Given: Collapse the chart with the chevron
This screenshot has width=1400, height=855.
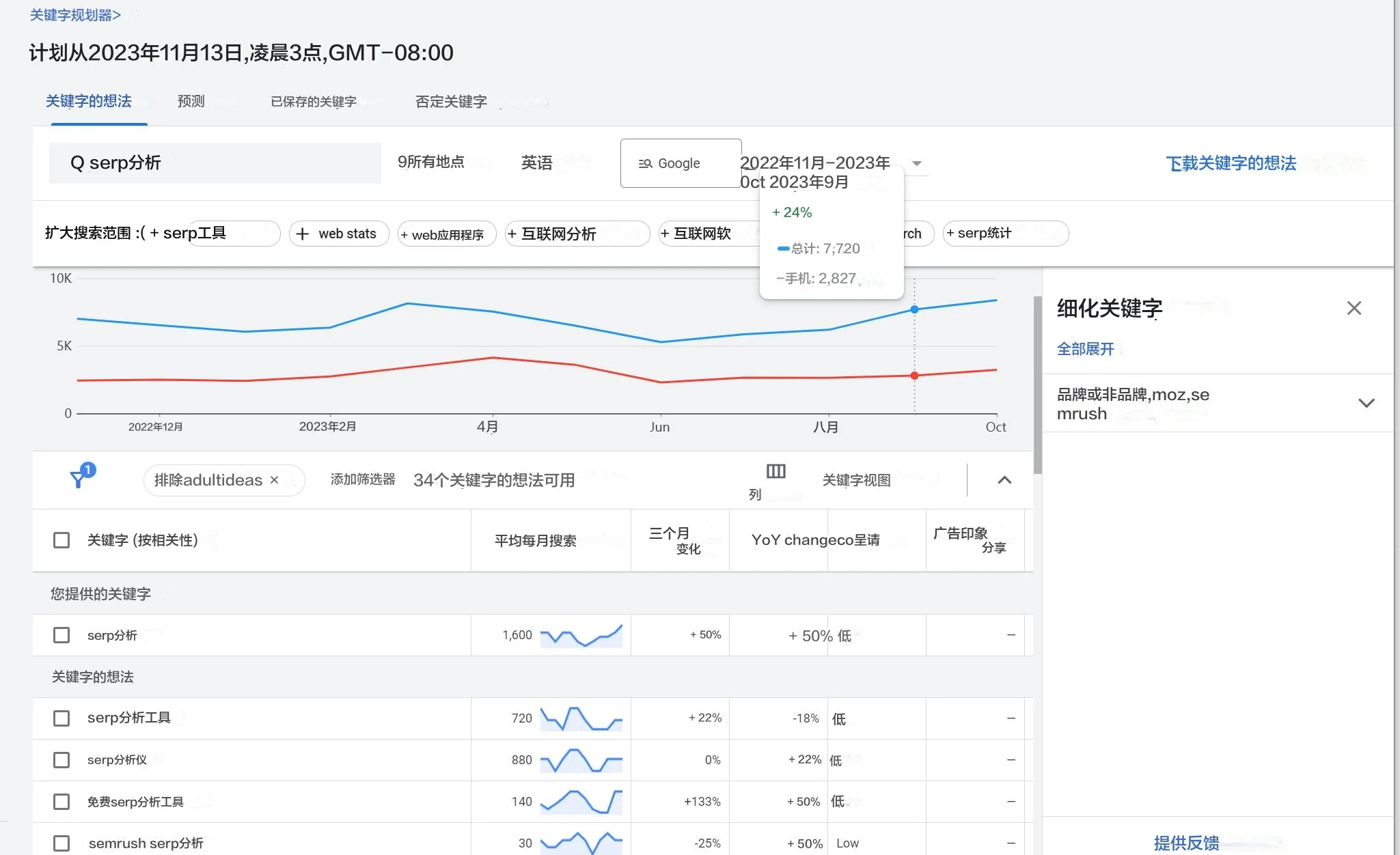Looking at the screenshot, I should tap(1004, 480).
